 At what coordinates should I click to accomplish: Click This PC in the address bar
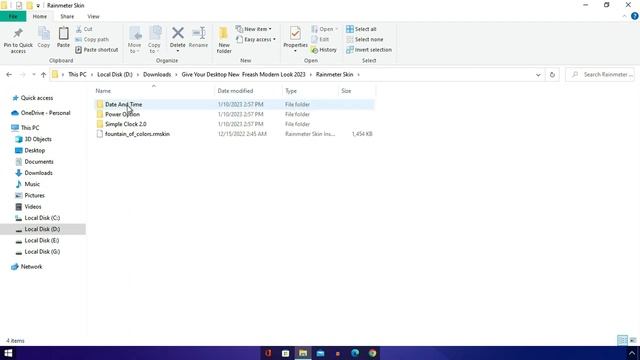coord(77,75)
